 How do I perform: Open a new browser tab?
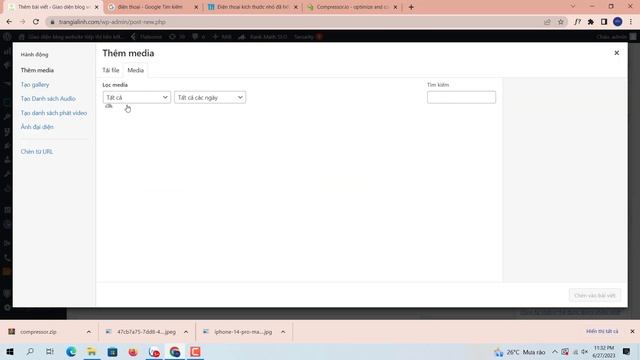411,7
